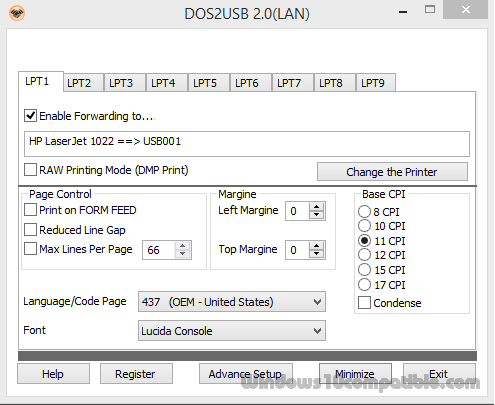This screenshot has height=405, width=495.
Task: Click the forwarding printer name field
Action: click(x=247, y=144)
